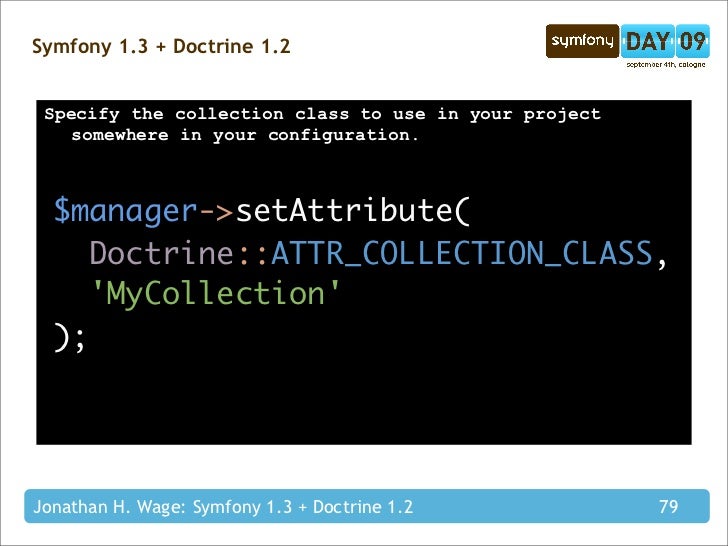Click the line 'somewhere in your configuration.'

tap(245, 135)
